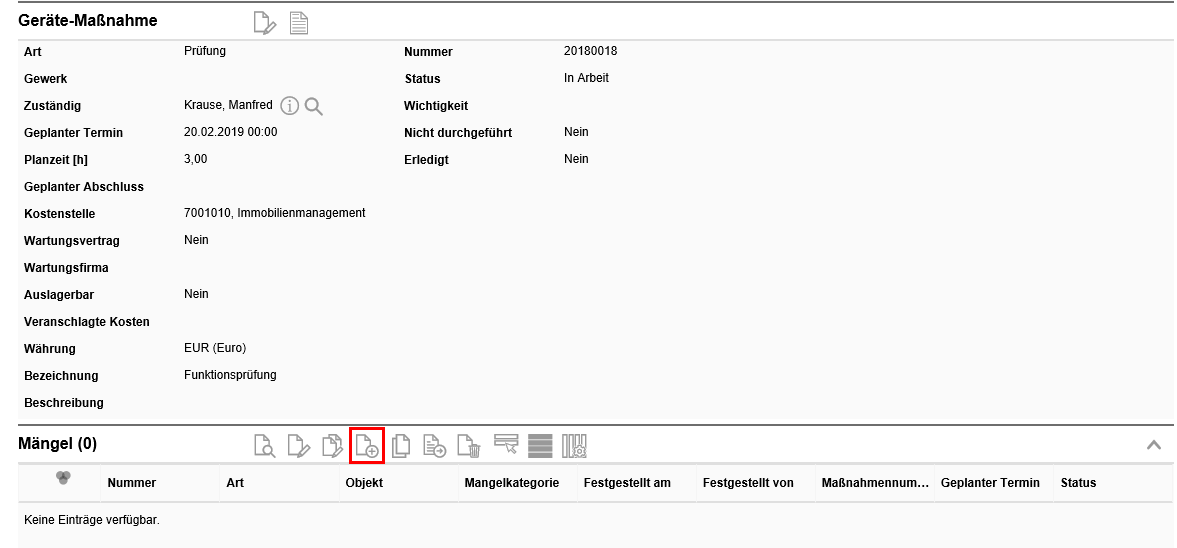1177x548 pixels.
Task: Click the magnifier icon next to Krause, Manfred
Action: (x=314, y=106)
